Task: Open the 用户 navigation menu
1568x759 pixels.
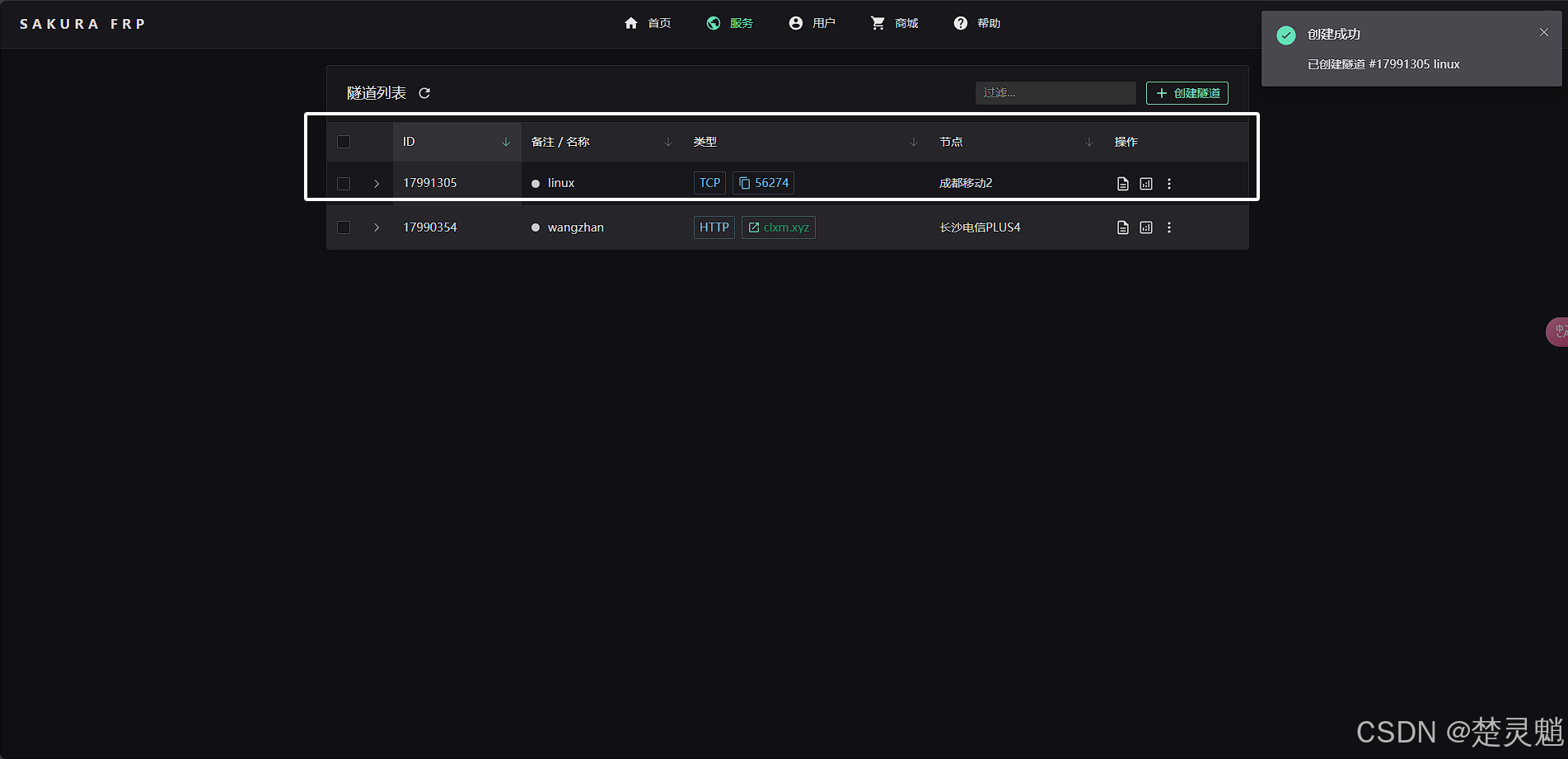Action: 812,23
